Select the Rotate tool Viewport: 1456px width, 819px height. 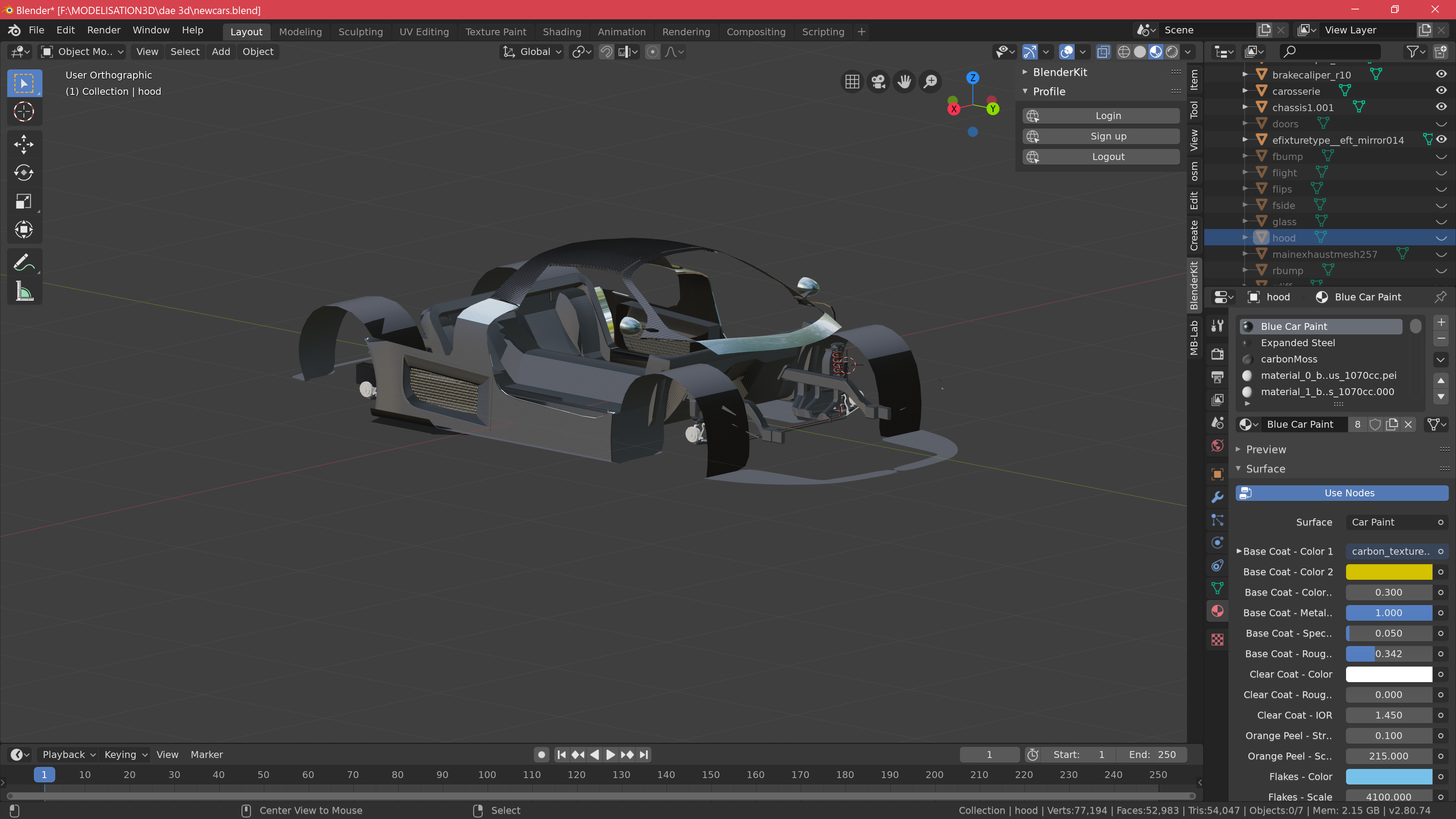pos(24,173)
